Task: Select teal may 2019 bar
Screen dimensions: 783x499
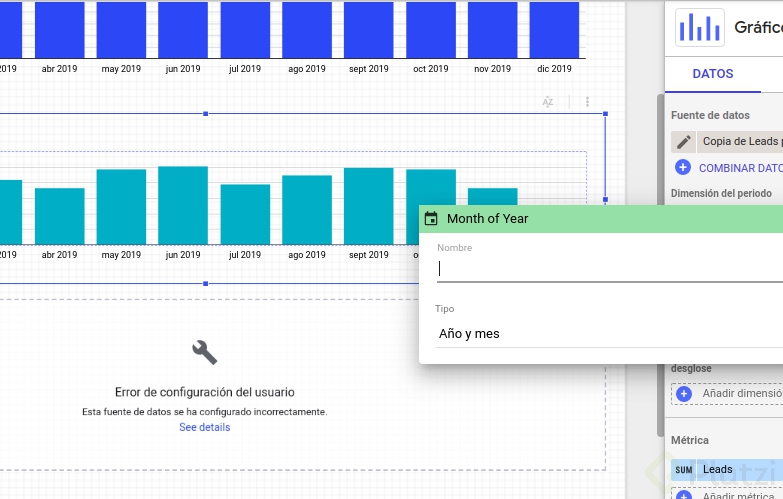Action: tap(121, 207)
